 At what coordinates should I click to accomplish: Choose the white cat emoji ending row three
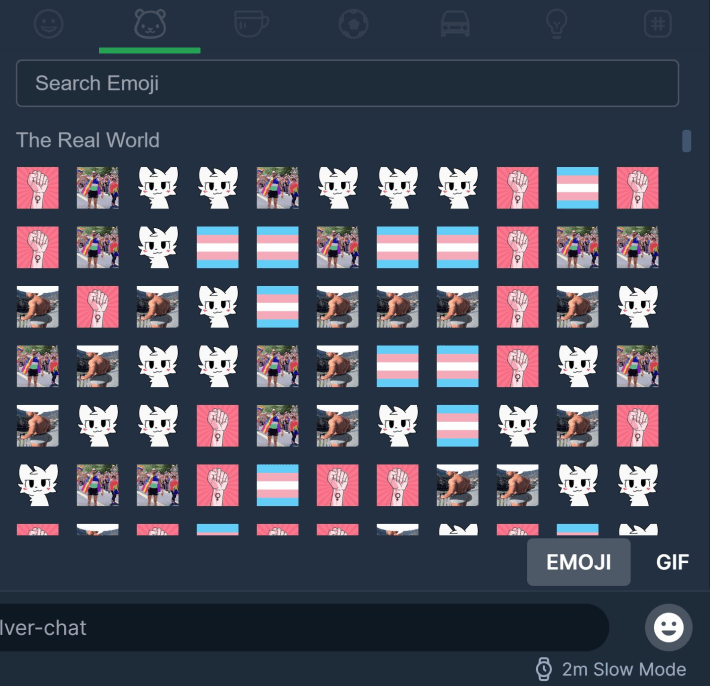point(638,307)
